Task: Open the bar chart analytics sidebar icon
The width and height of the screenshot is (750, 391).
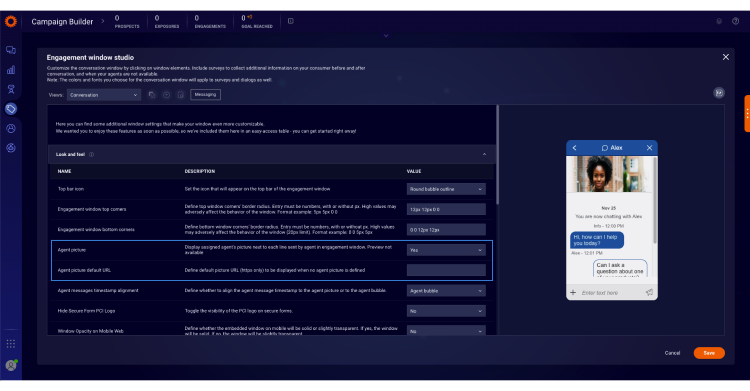Action: click(11, 70)
